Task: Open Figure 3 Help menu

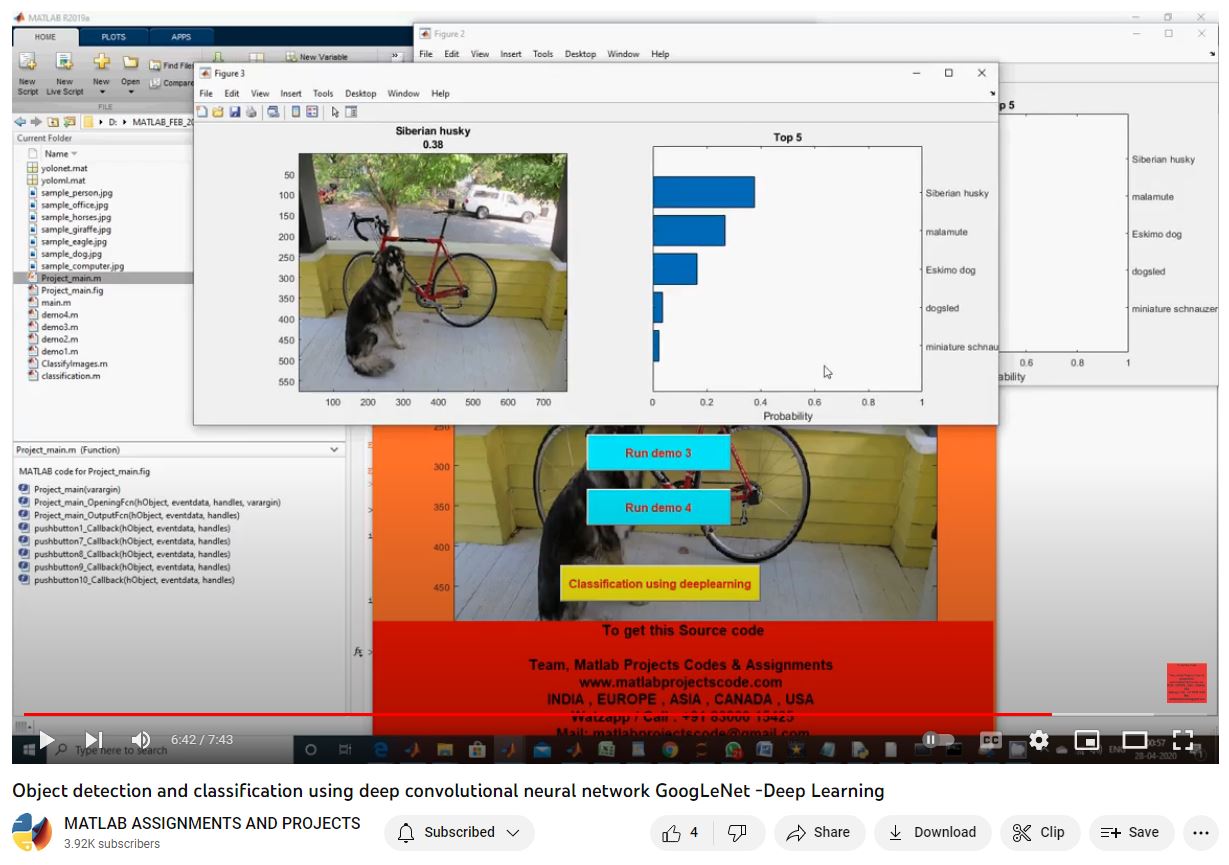Action: [440, 93]
